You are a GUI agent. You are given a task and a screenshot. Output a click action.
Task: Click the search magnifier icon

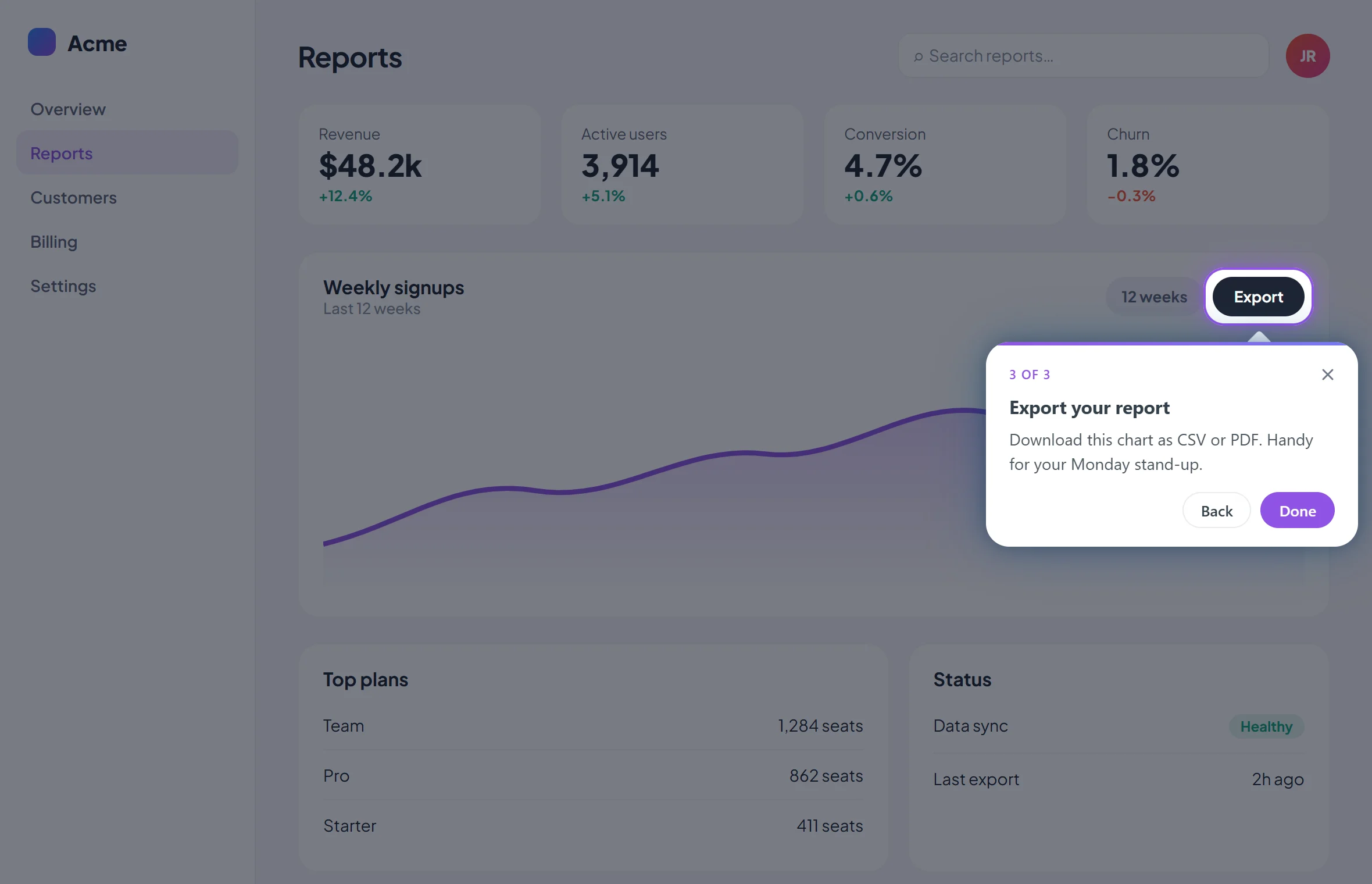pyautogui.click(x=919, y=56)
